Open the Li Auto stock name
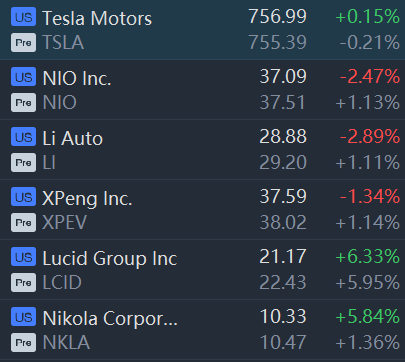The height and width of the screenshot is (362, 405). point(73,138)
